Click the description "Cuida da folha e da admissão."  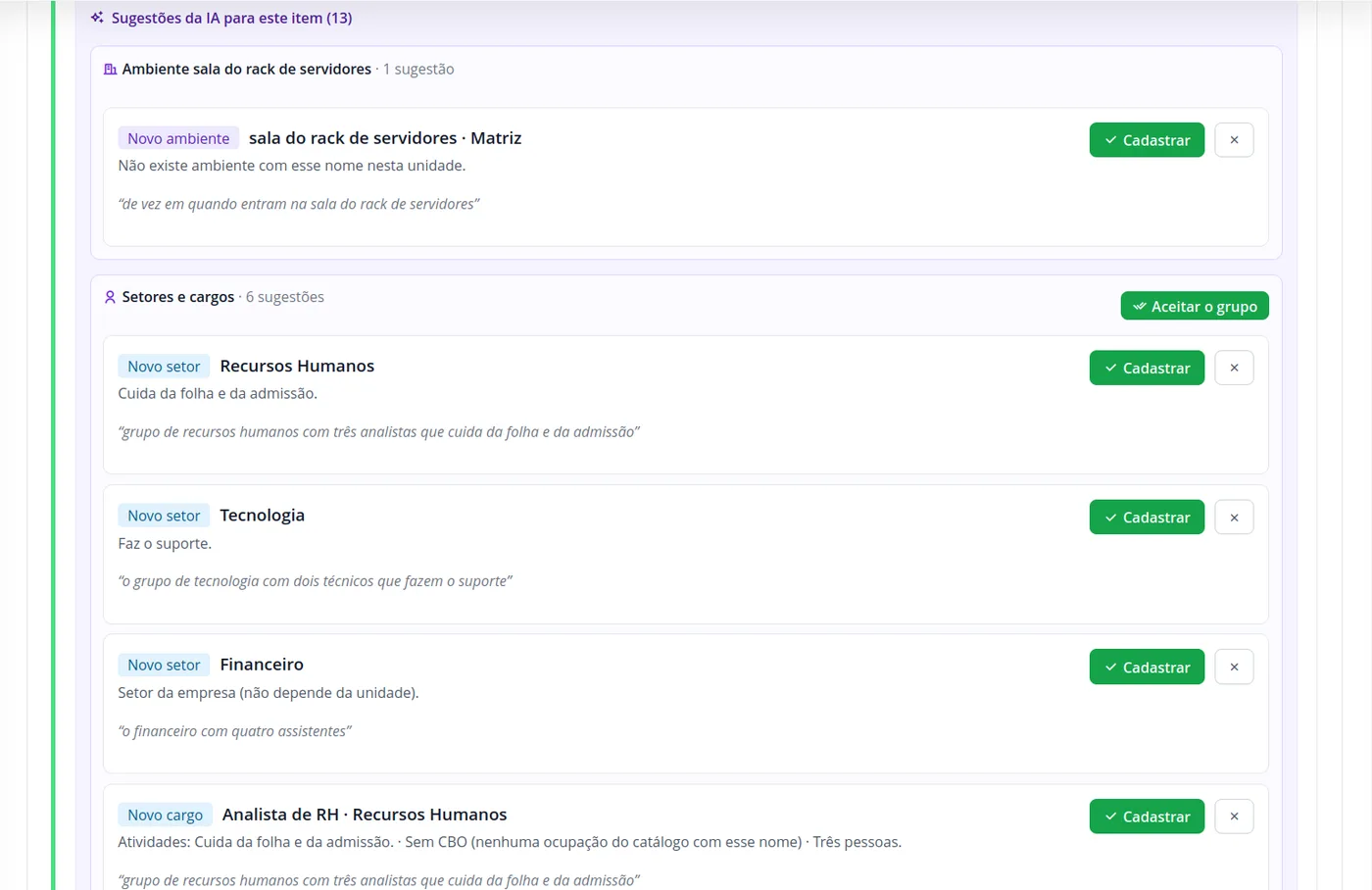(x=218, y=393)
